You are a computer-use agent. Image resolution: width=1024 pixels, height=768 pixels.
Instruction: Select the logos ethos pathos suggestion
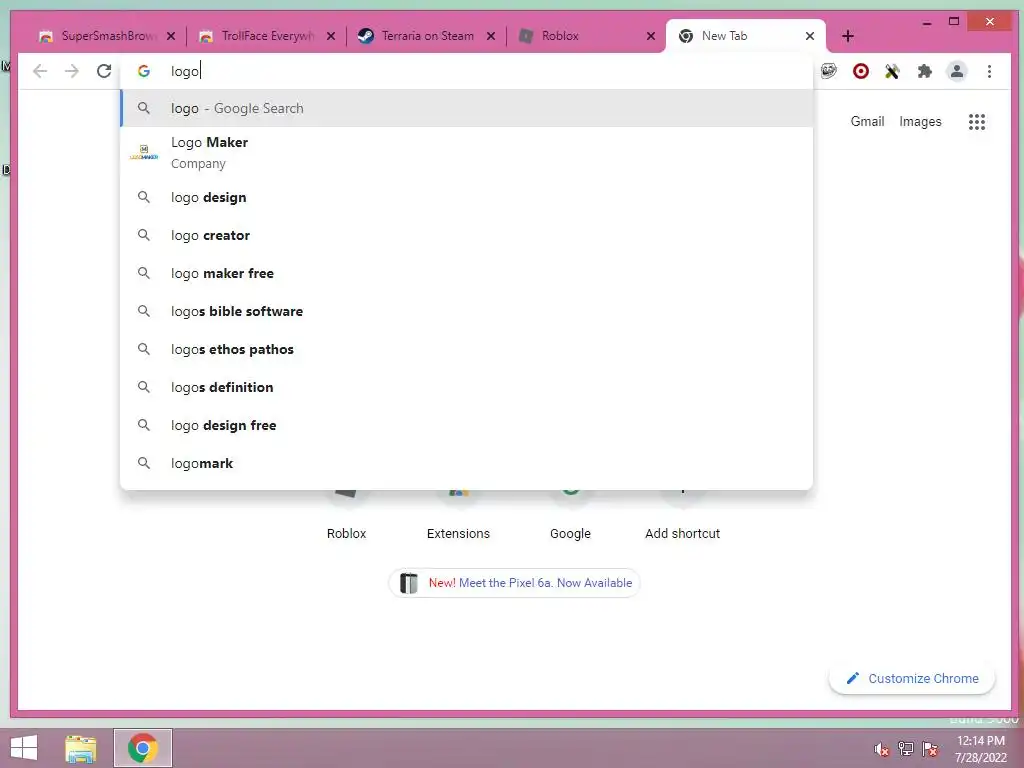[x=466, y=349]
